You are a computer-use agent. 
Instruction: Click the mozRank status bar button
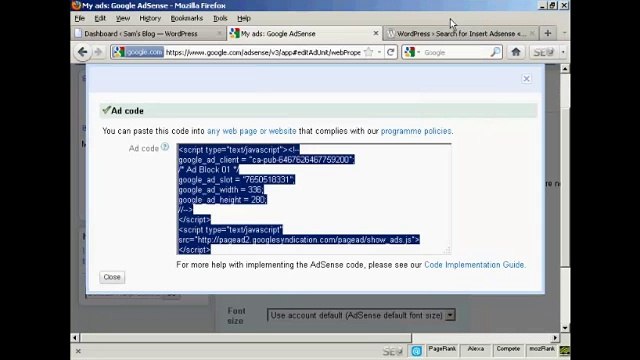542,349
